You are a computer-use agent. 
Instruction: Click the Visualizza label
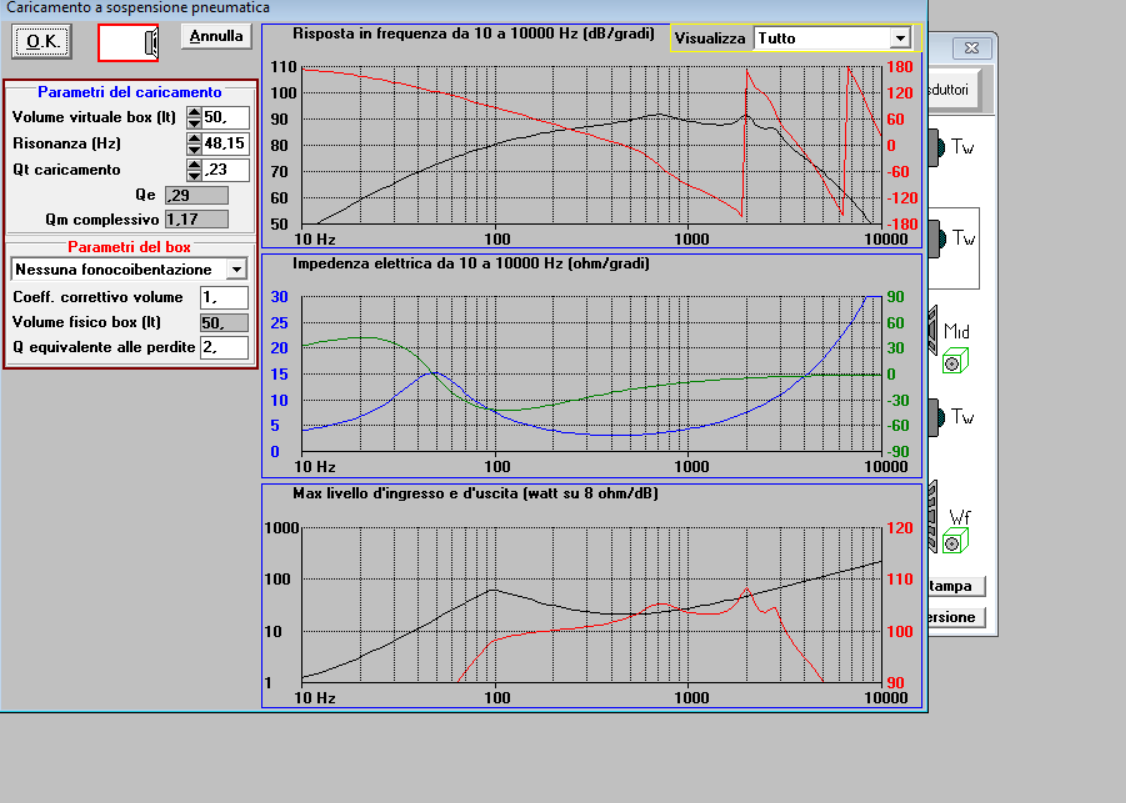click(709, 39)
